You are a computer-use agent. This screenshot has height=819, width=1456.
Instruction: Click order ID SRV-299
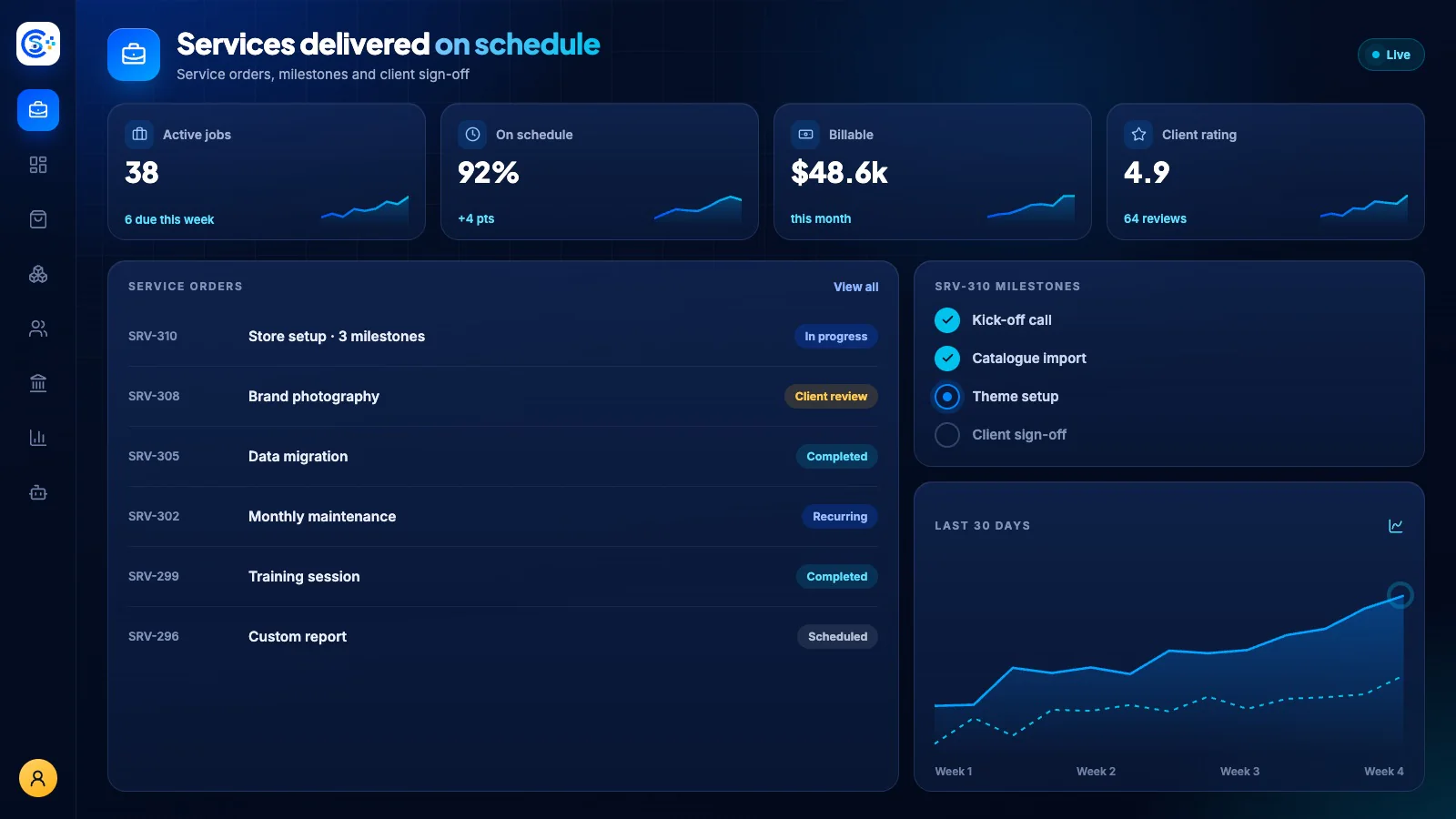(154, 576)
